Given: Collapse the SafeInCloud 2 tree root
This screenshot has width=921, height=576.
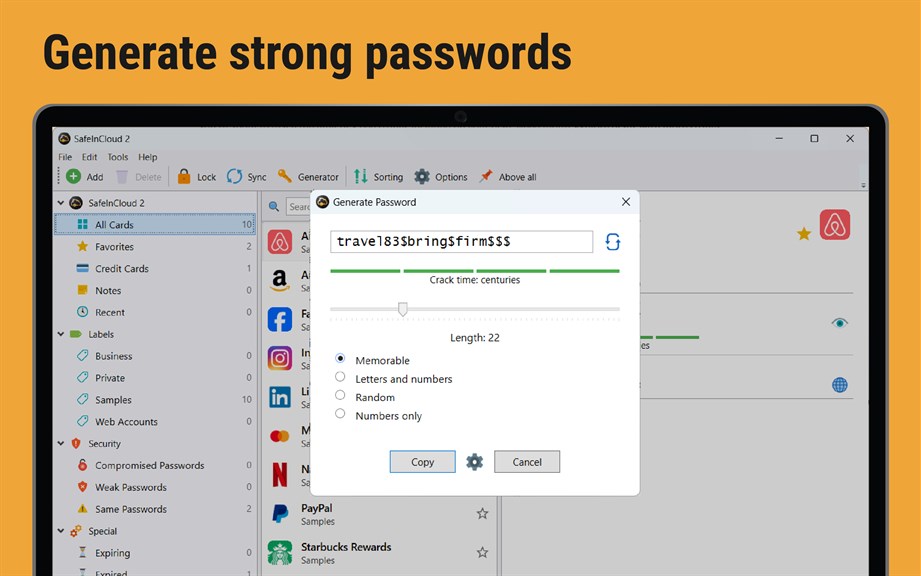Looking at the screenshot, I should 61,203.
